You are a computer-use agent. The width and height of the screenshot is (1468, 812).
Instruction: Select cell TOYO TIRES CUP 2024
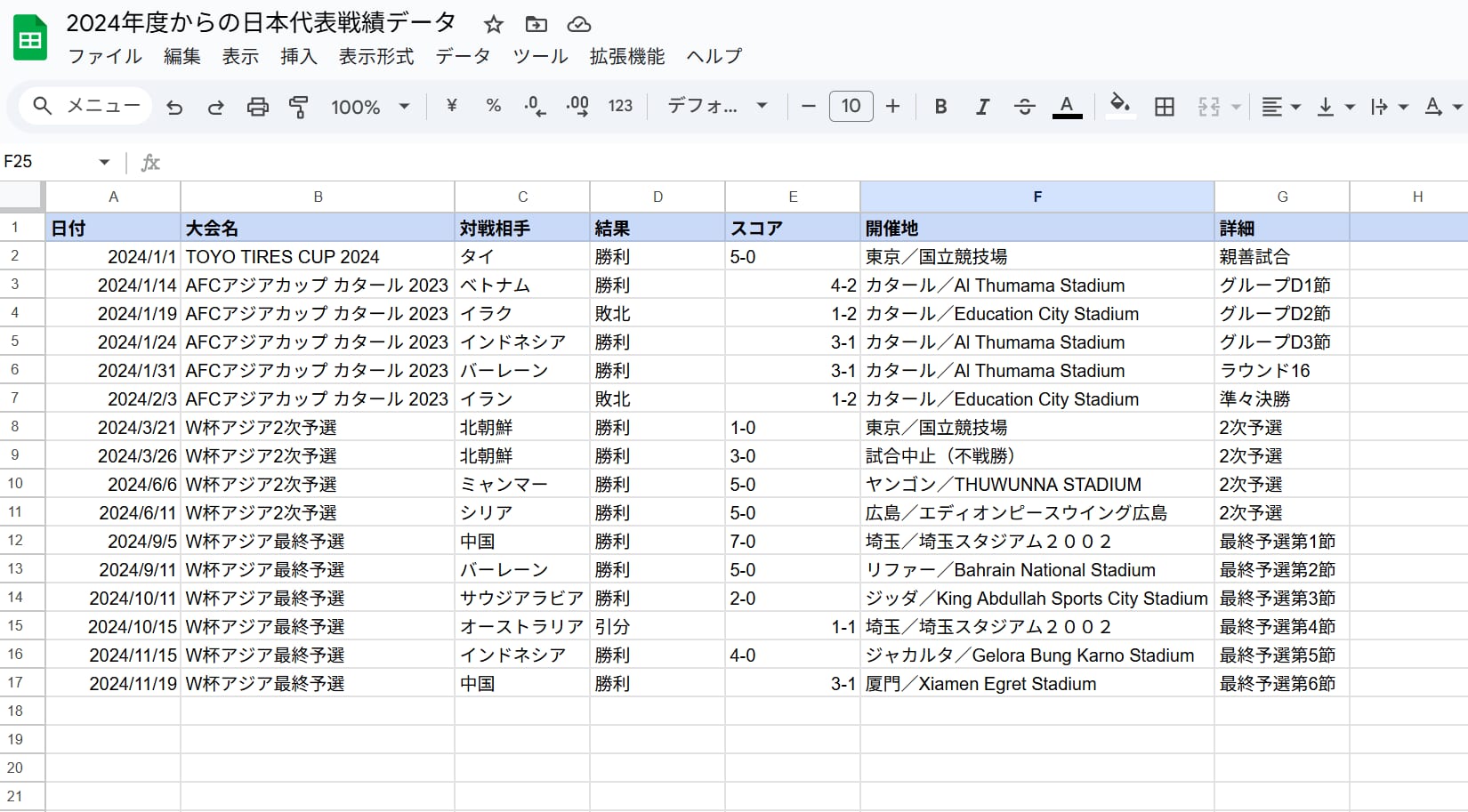click(318, 256)
